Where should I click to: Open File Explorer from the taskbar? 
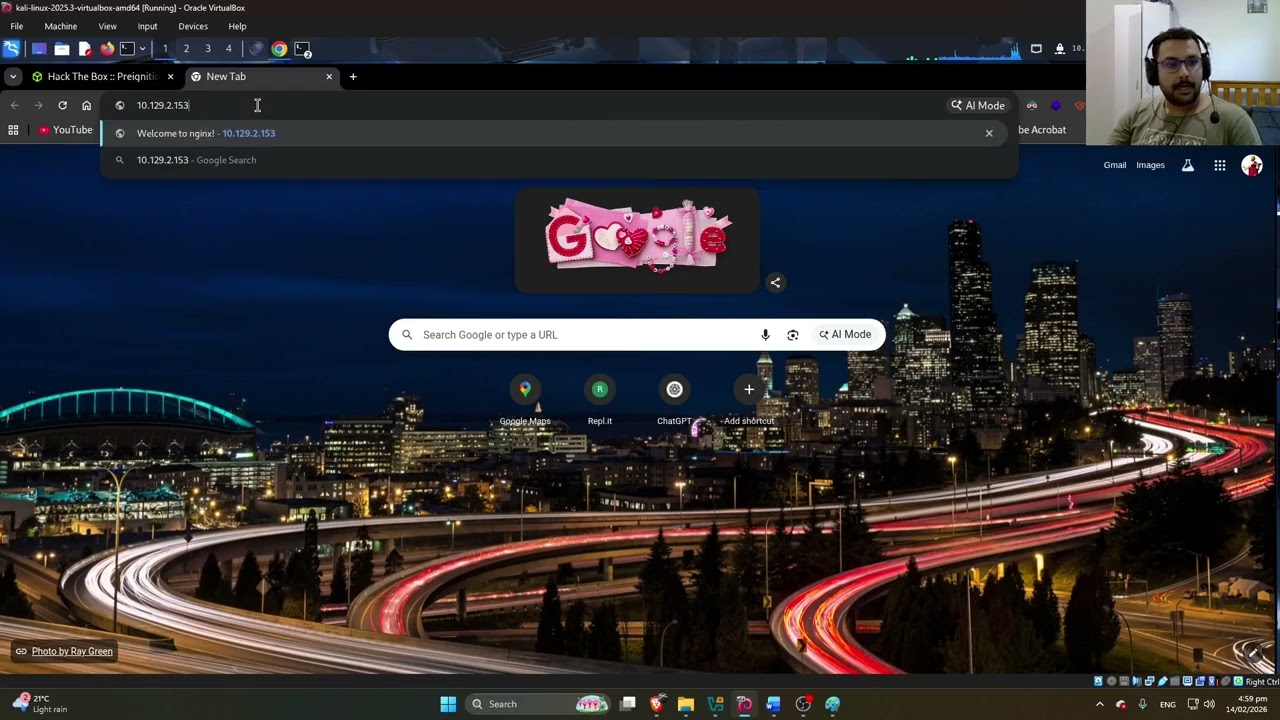686,704
